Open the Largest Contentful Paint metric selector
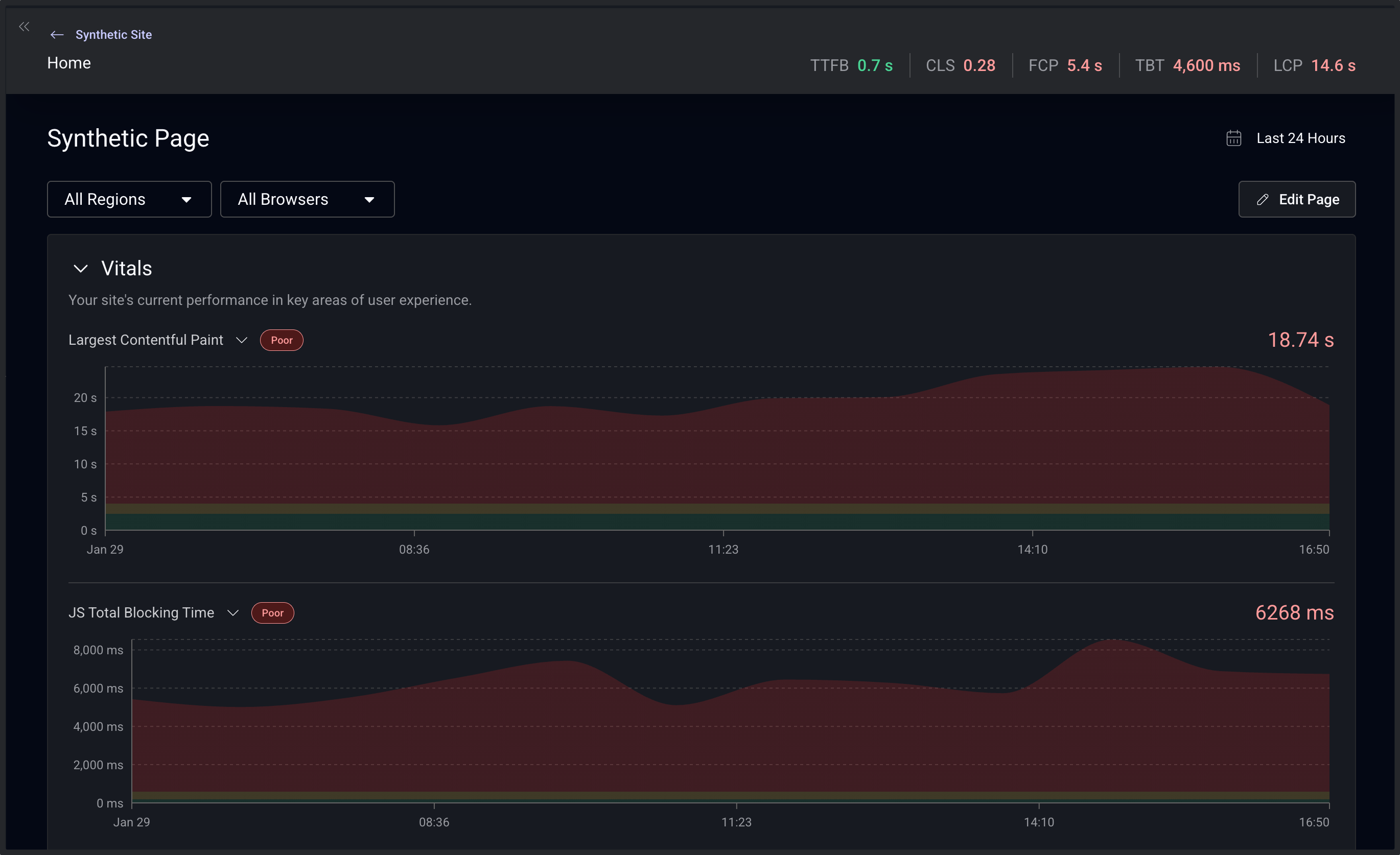Image resolution: width=1400 pixels, height=855 pixels. (241, 340)
